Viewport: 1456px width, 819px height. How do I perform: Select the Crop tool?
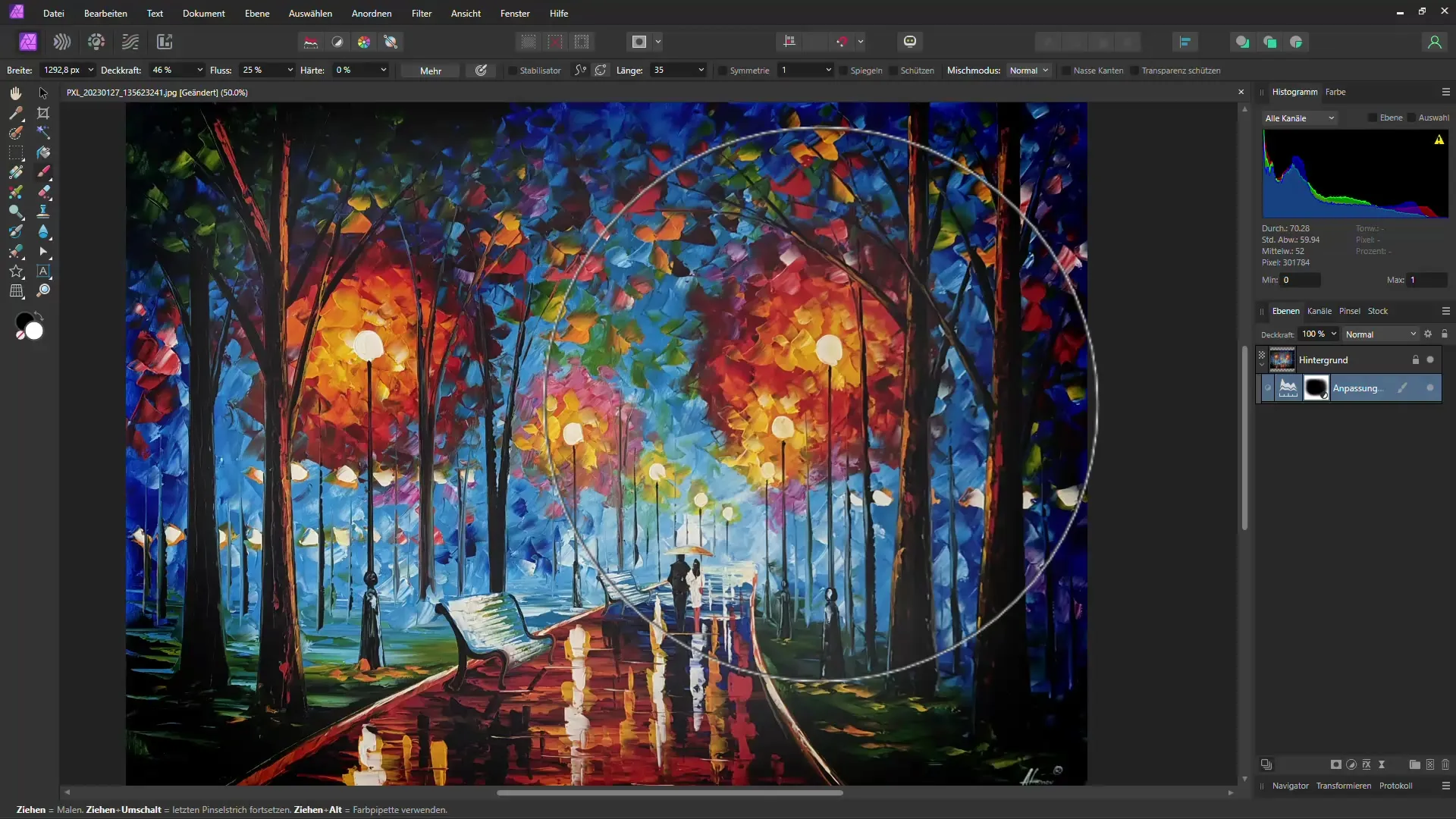(x=43, y=113)
